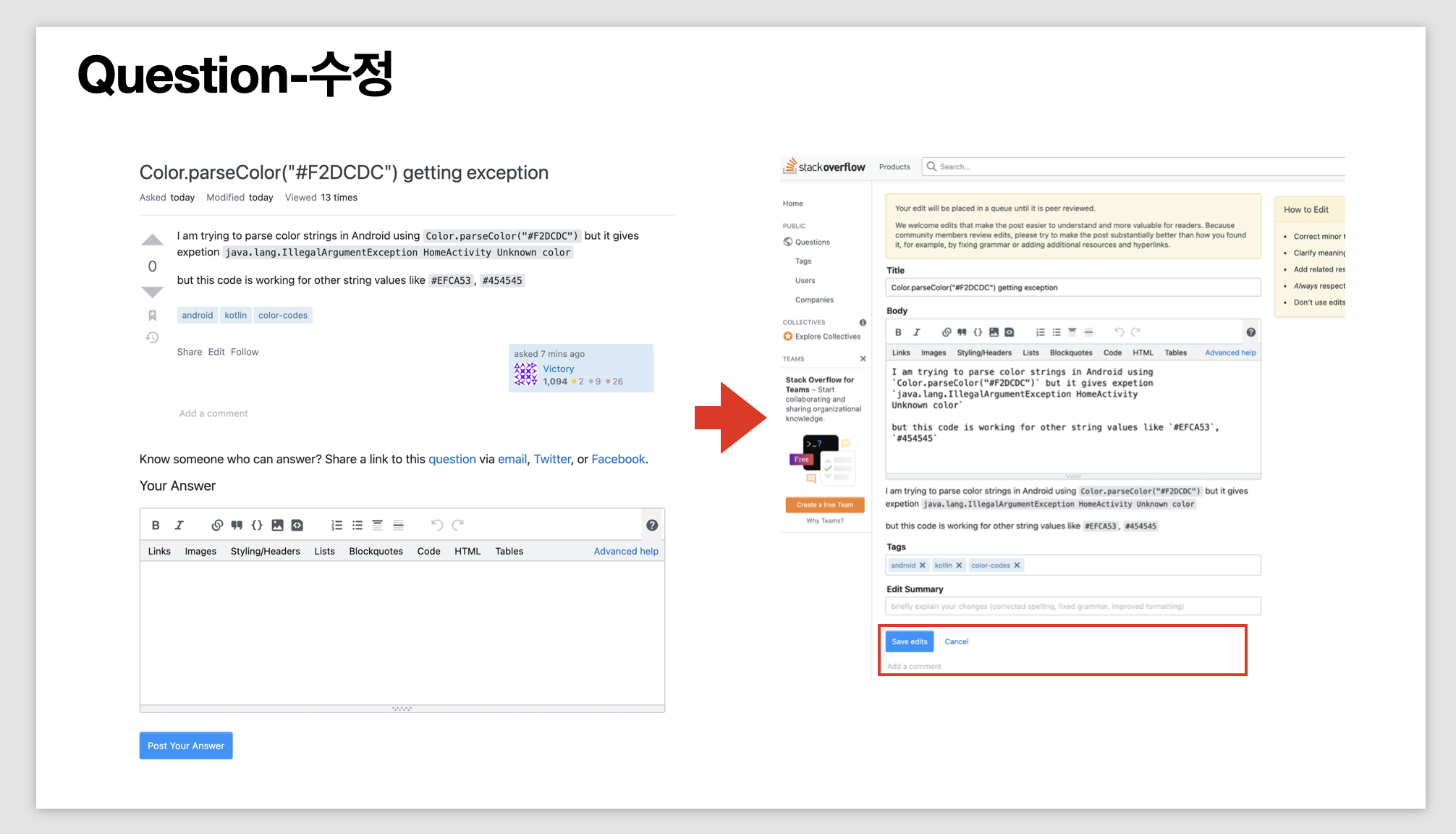Open Companies in the left sidebar
Image resolution: width=1456 pixels, height=834 pixels.
[814, 300]
